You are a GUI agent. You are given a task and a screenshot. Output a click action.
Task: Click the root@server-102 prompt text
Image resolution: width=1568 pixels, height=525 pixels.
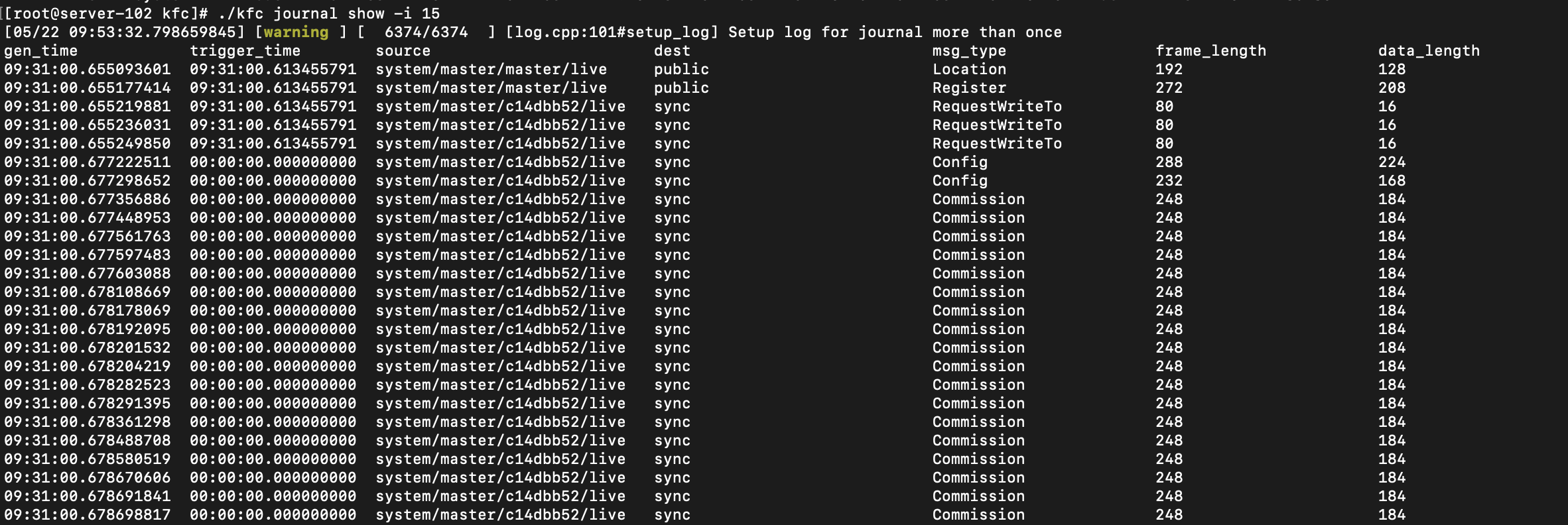point(83,13)
